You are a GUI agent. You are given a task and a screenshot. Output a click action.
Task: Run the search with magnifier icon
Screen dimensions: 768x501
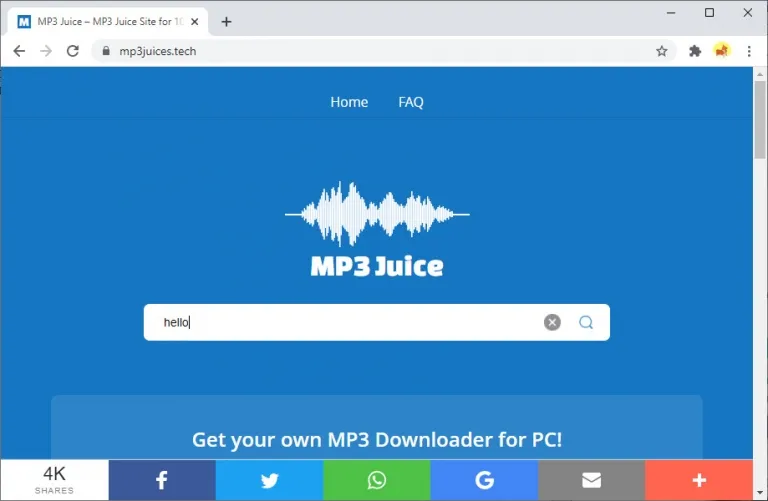pyautogui.click(x=586, y=322)
